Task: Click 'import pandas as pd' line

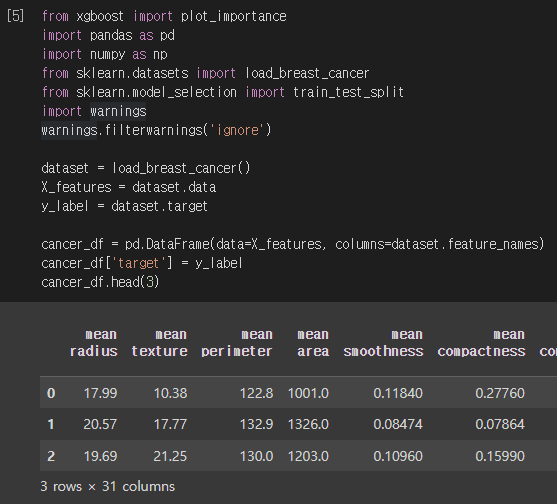Action: tap(108, 36)
